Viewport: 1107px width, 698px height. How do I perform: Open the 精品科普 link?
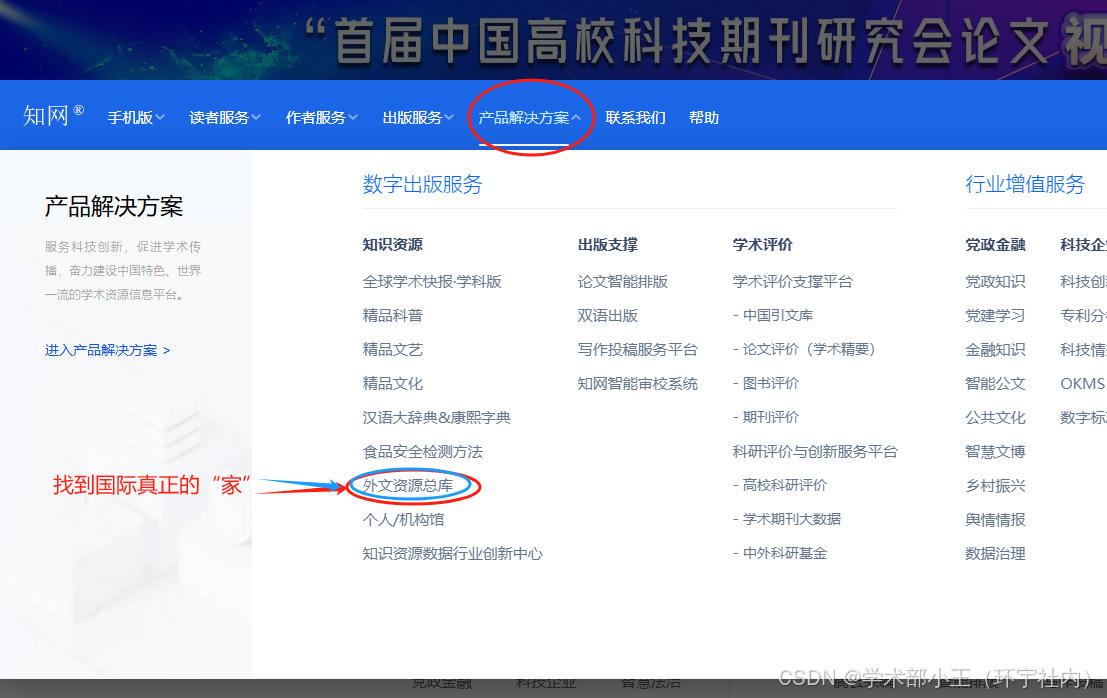coord(393,315)
